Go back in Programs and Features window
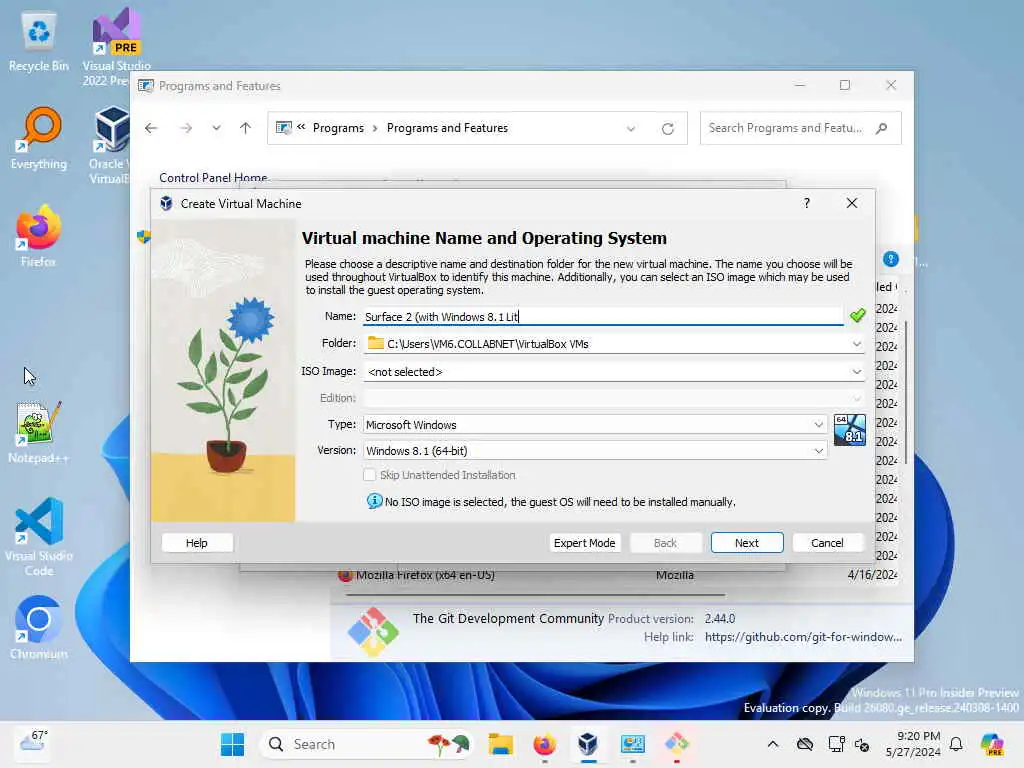 click(x=151, y=128)
